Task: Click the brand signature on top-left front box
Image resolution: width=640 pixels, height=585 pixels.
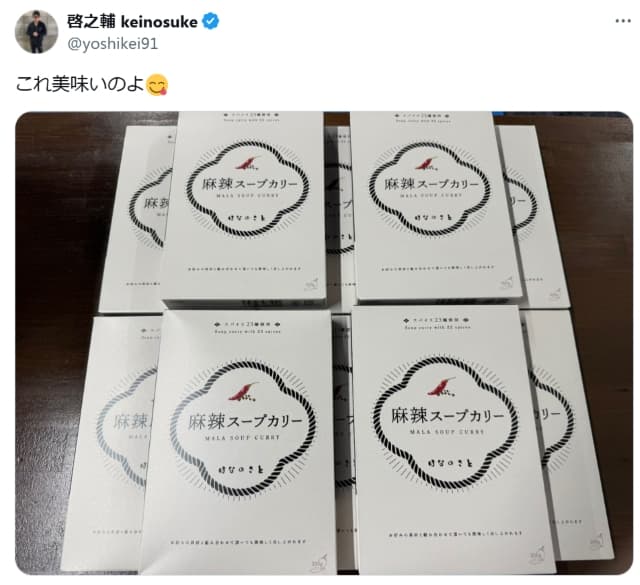Action: click(x=245, y=218)
